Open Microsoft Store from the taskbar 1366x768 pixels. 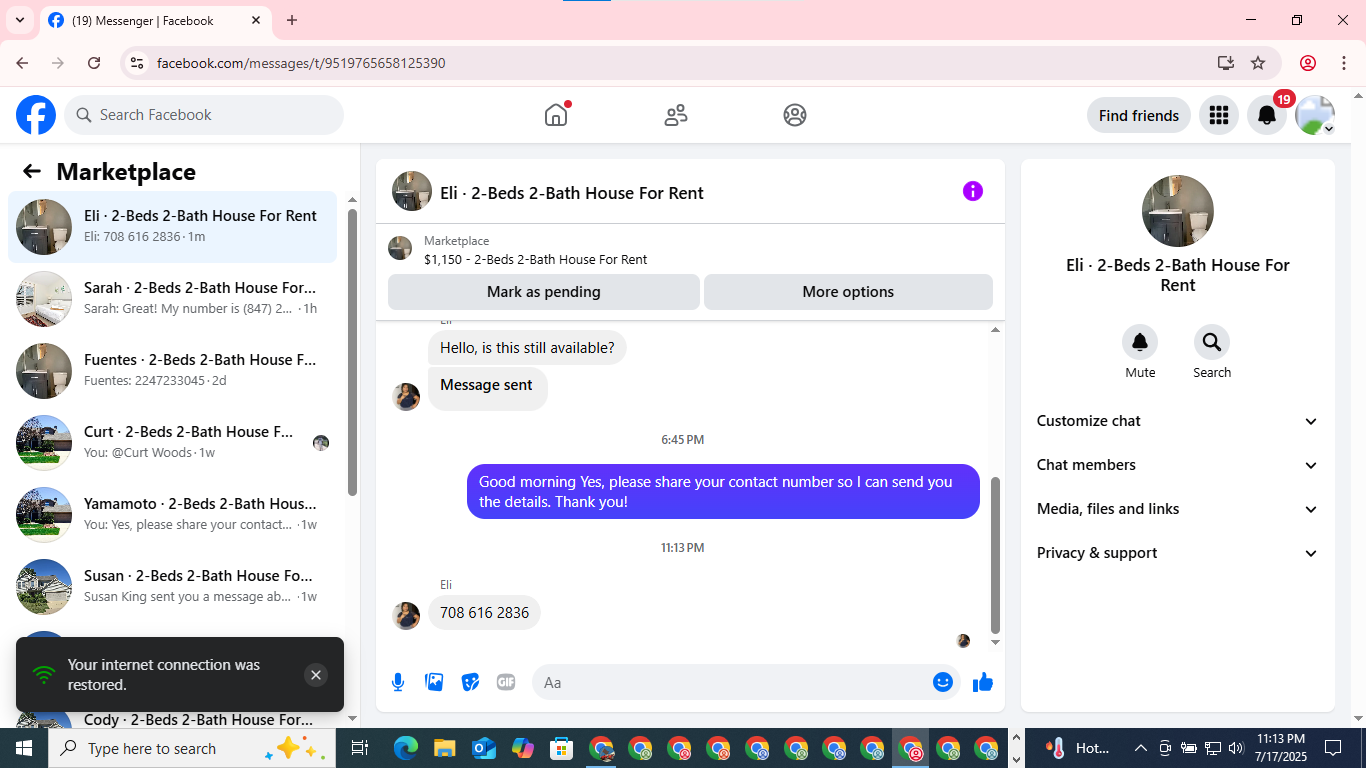point(562,748)
